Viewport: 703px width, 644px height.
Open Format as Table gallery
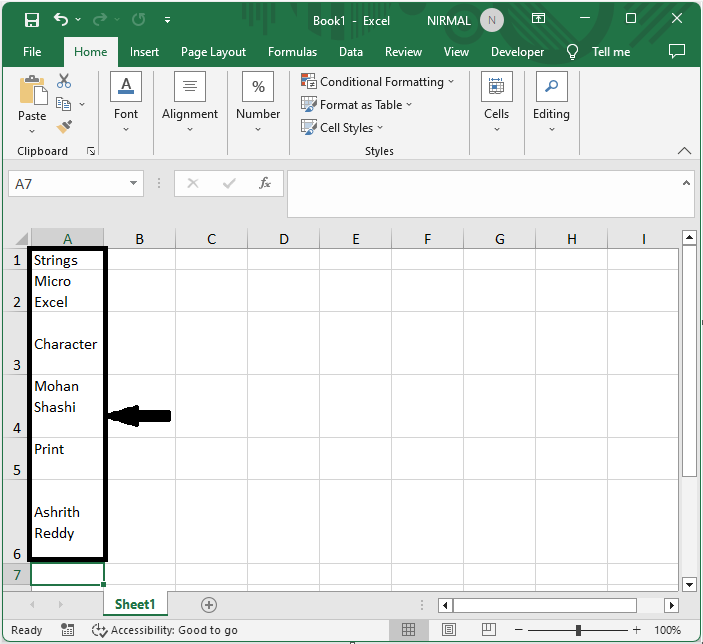tap(356, 104)
